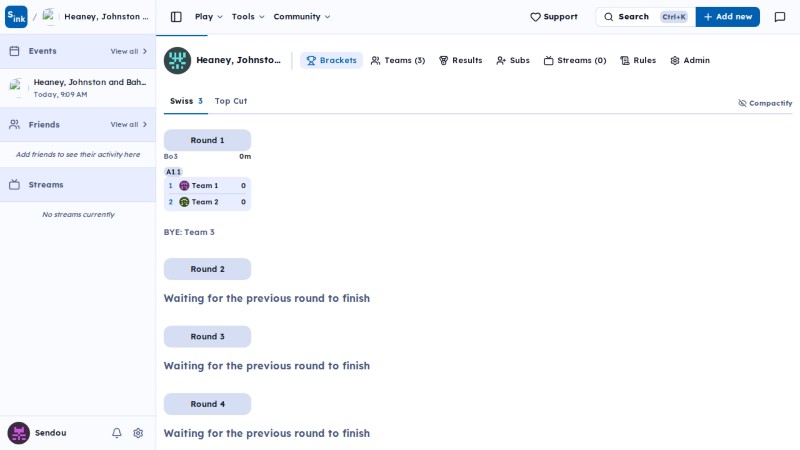Click the Team 2 avatar icon
The width and height of the screenshot is (800, 450).
tap(184, 202)
